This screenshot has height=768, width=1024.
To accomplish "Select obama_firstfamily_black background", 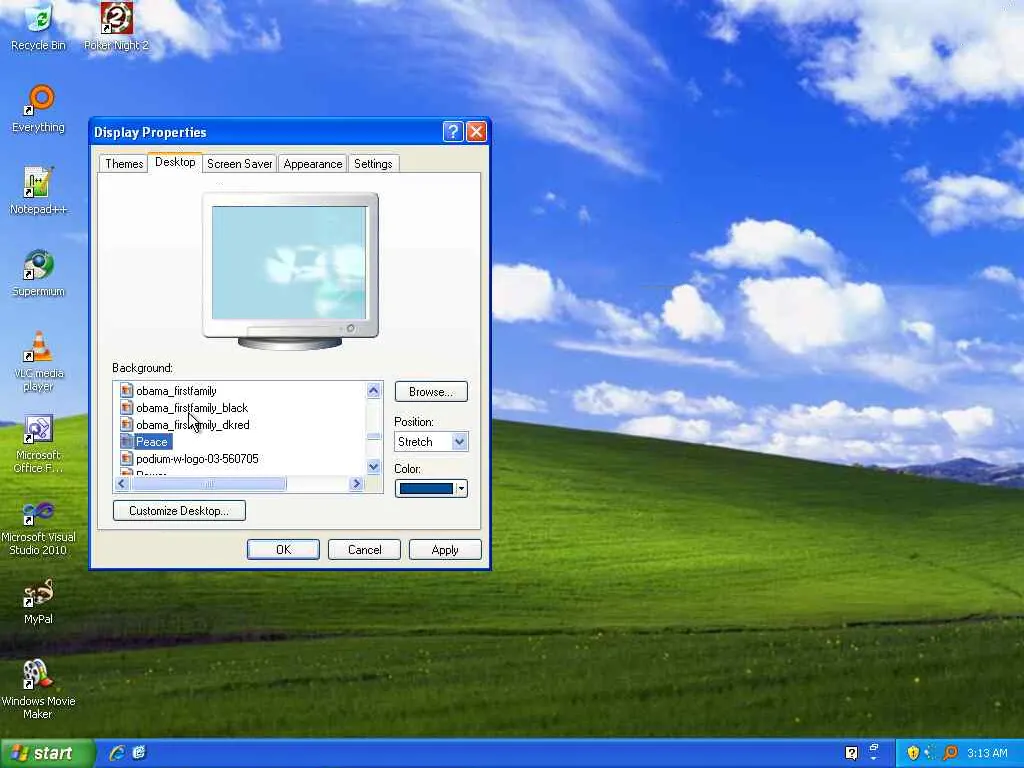I will (192, 408).
